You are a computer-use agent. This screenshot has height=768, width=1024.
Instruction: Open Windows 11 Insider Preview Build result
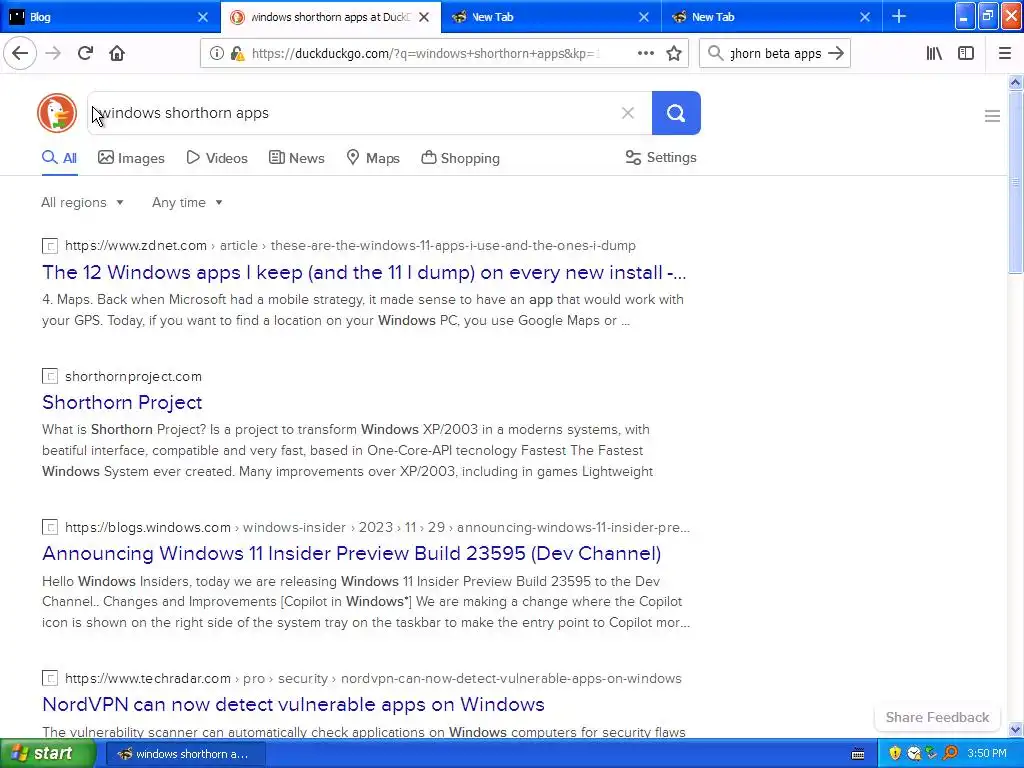[x=351, y=554]
